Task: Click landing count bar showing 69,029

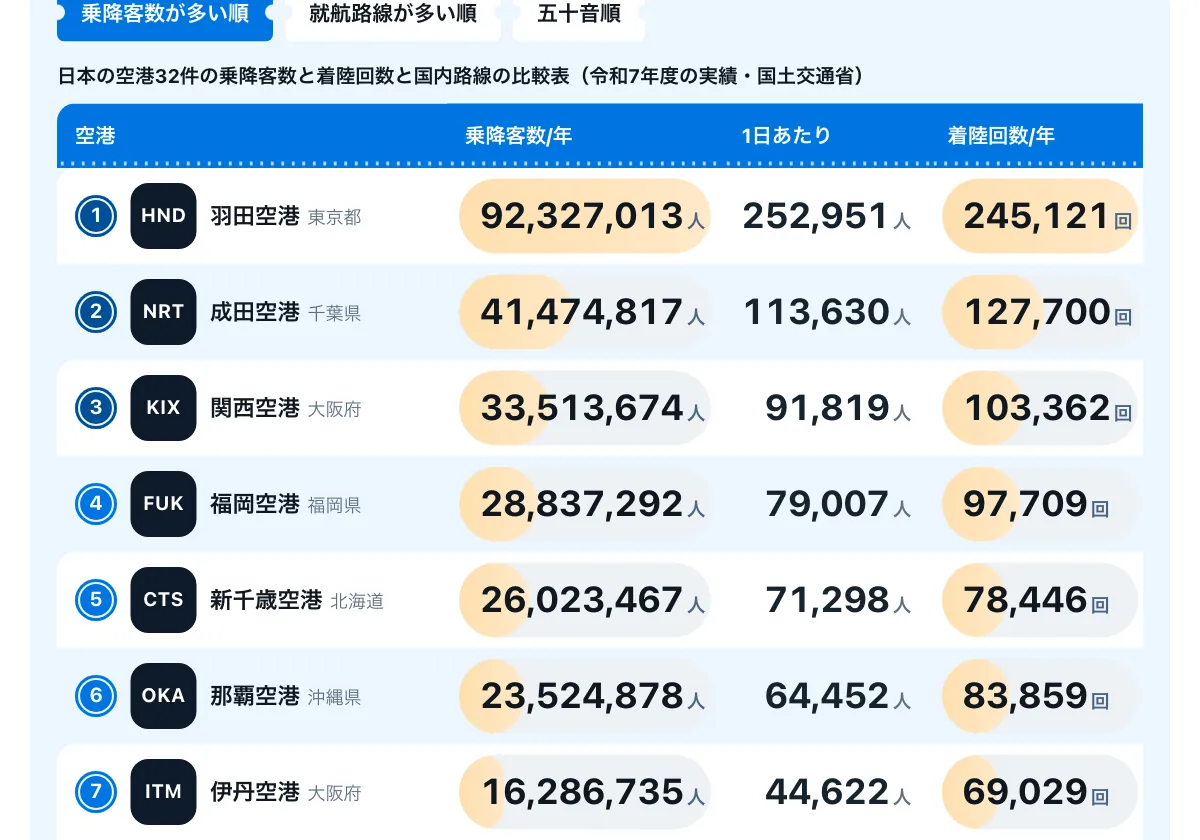Action: 1040,792
